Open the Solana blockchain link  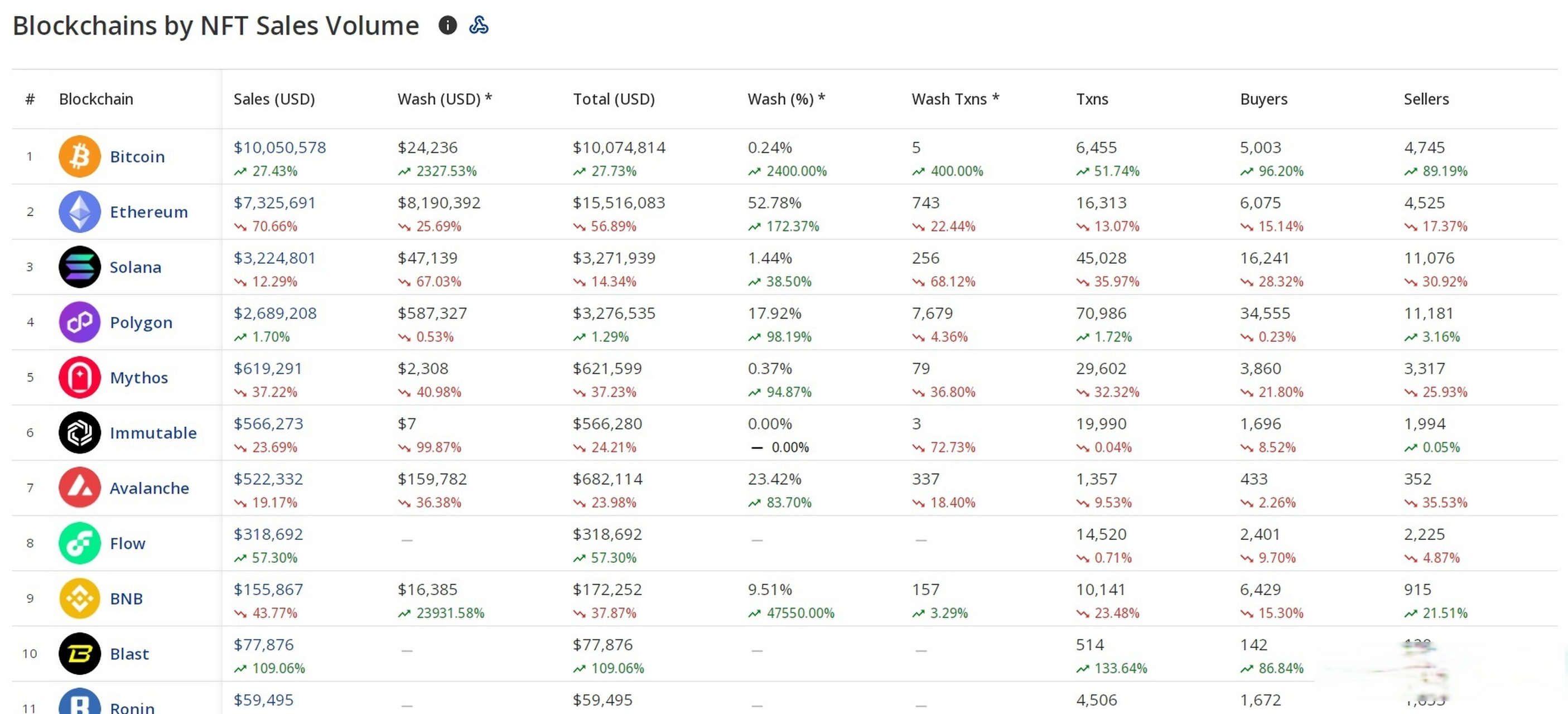(136, 267)
